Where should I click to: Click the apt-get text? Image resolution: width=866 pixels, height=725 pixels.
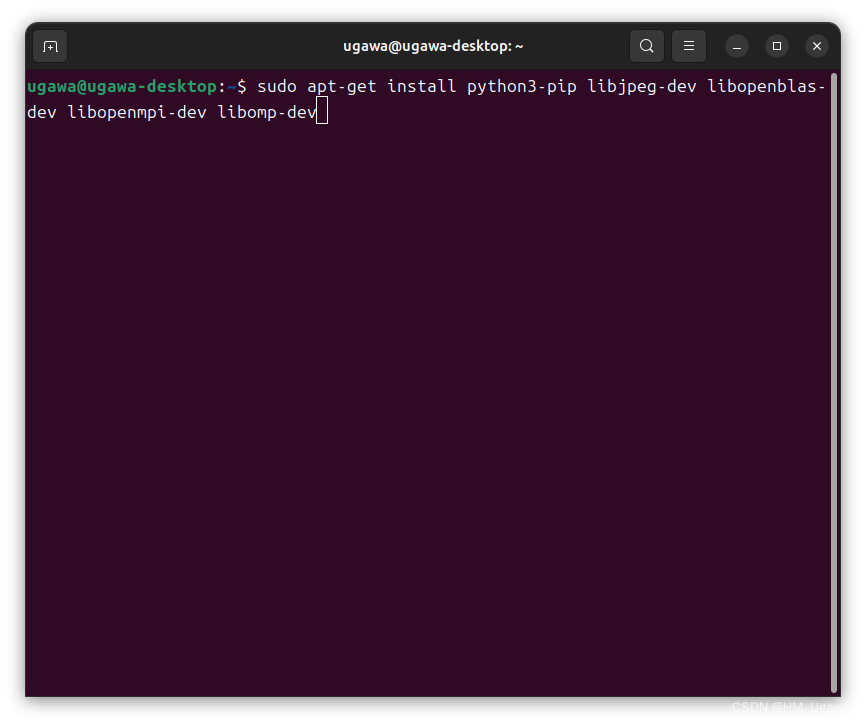pos(341,87)
